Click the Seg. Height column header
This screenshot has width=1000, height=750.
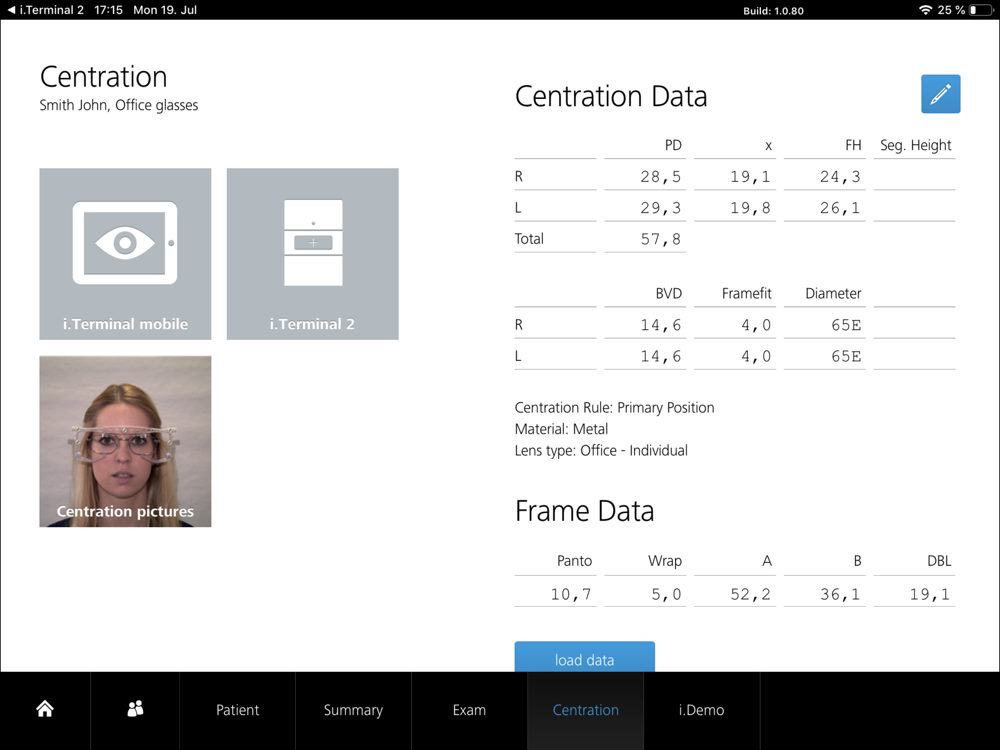pyautogui.click(x=916, y=145)
